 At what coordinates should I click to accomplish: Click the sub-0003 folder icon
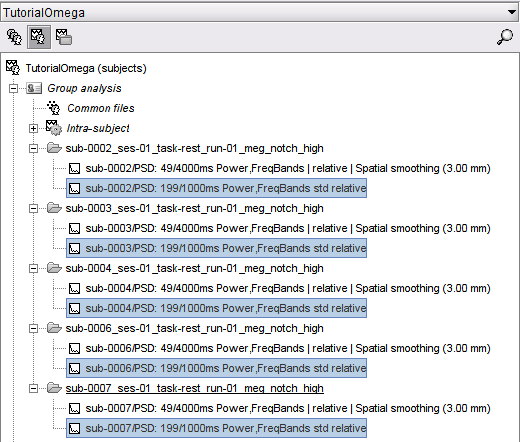[x=54, y=208]
